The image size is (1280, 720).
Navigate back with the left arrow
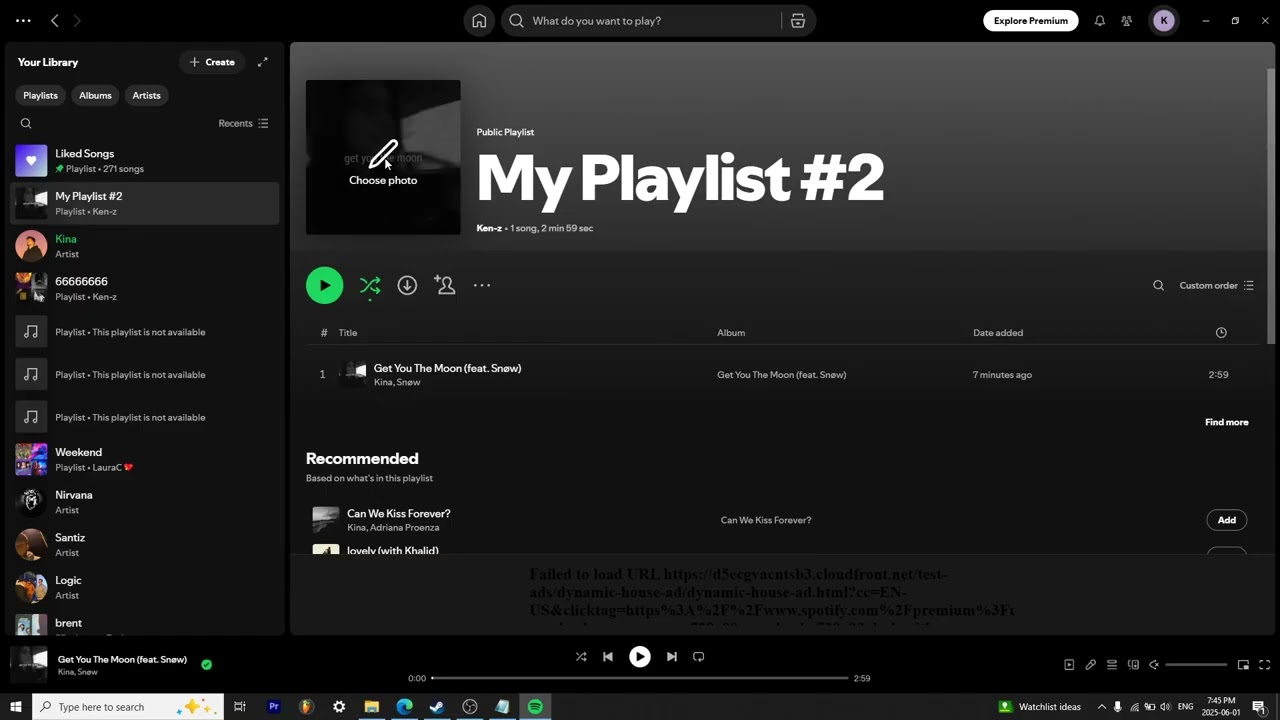(55, 21)
